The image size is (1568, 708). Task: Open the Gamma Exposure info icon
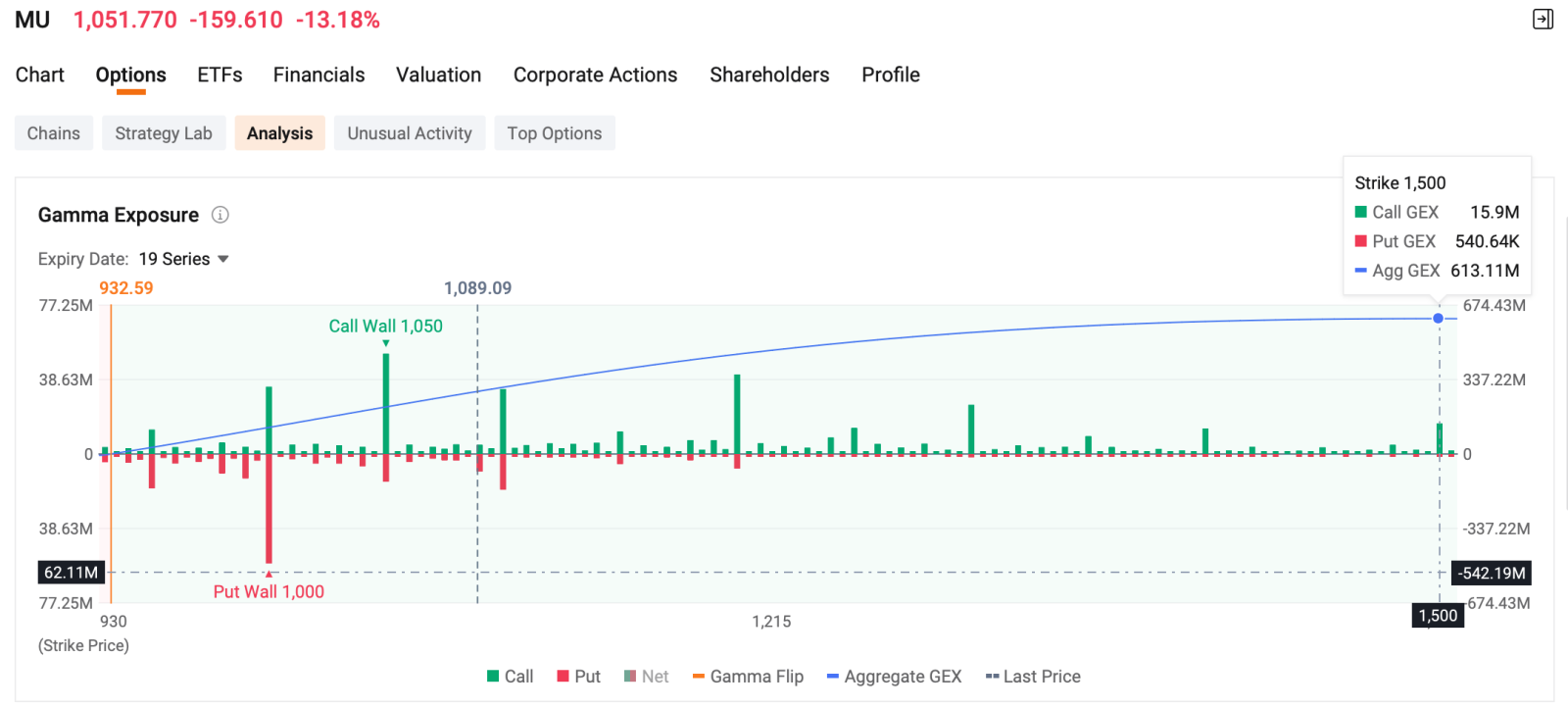[220, 215]
